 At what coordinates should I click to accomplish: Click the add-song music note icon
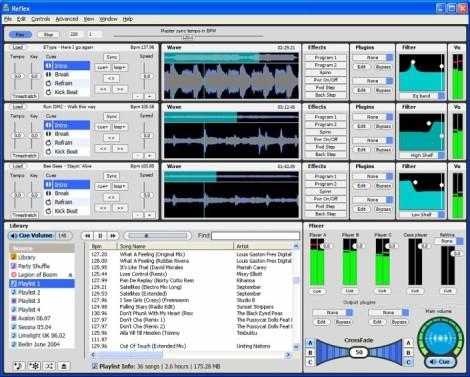pos(18,366)
